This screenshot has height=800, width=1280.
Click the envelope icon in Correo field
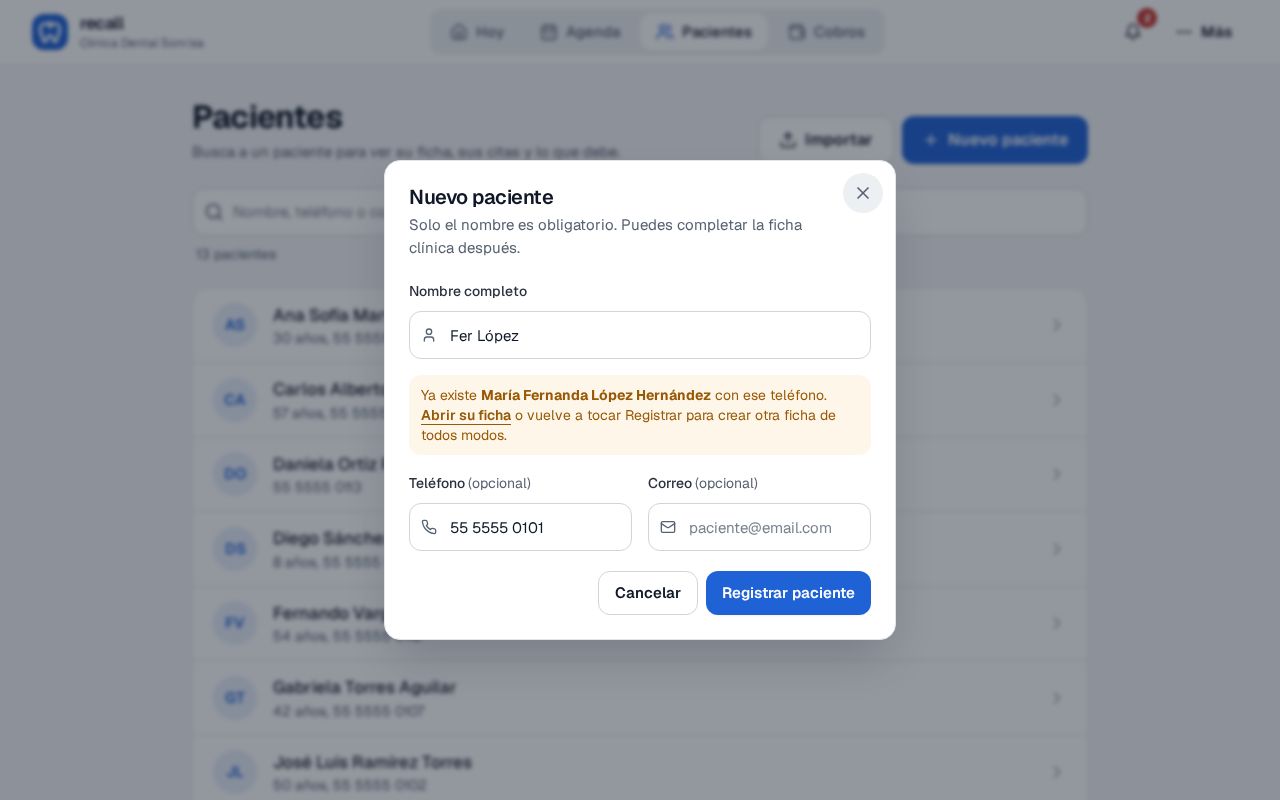tap(668, 527)
